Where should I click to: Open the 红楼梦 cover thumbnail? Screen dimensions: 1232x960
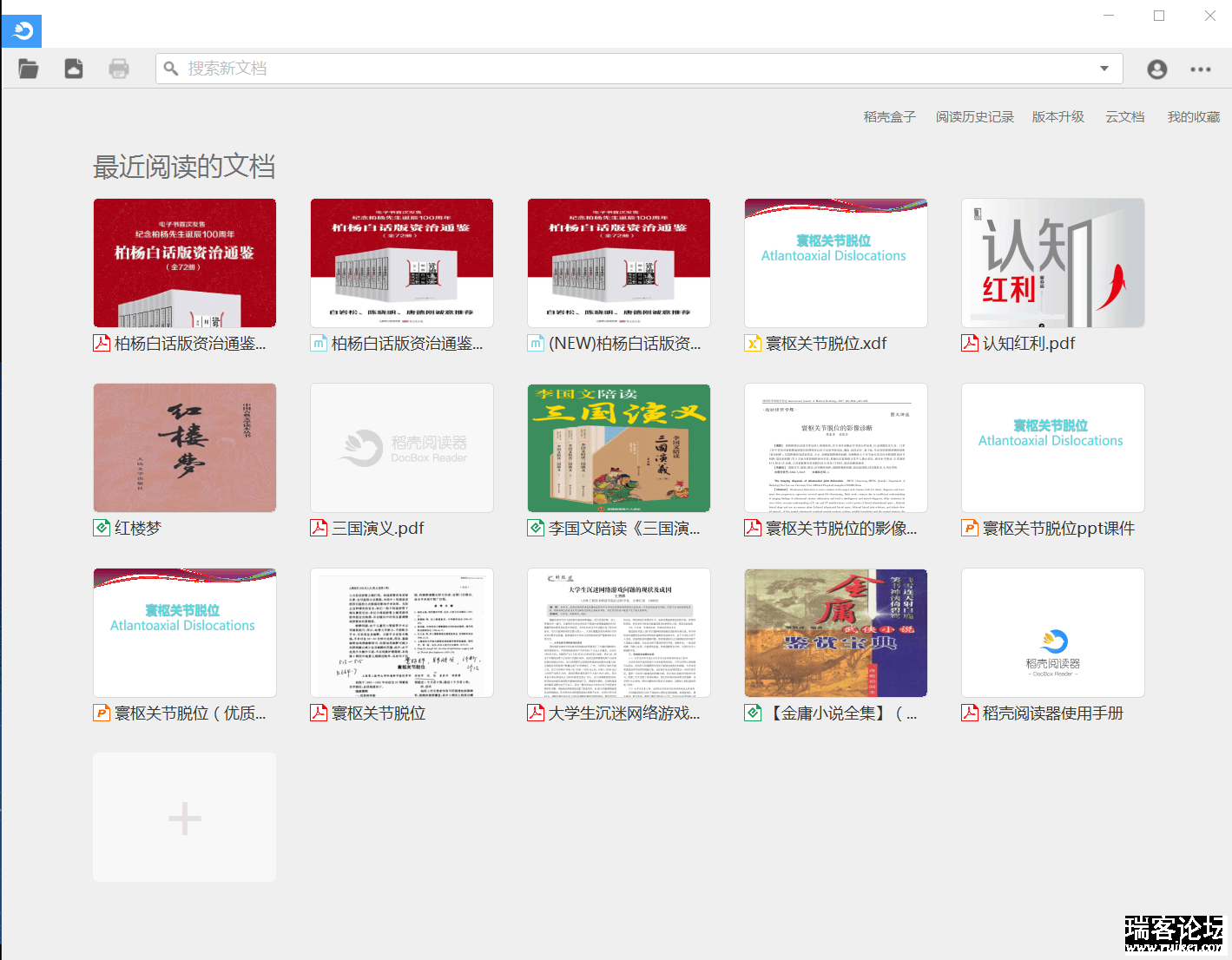[x=185, y=448]
